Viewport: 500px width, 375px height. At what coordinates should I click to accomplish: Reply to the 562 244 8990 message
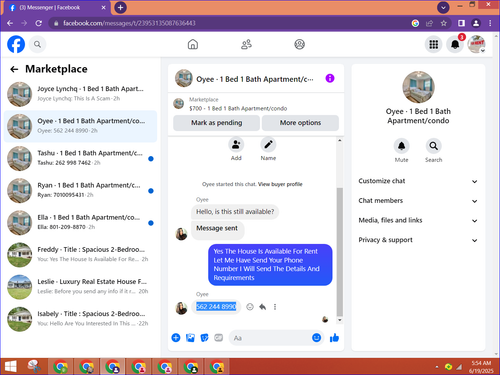(263, 307)
